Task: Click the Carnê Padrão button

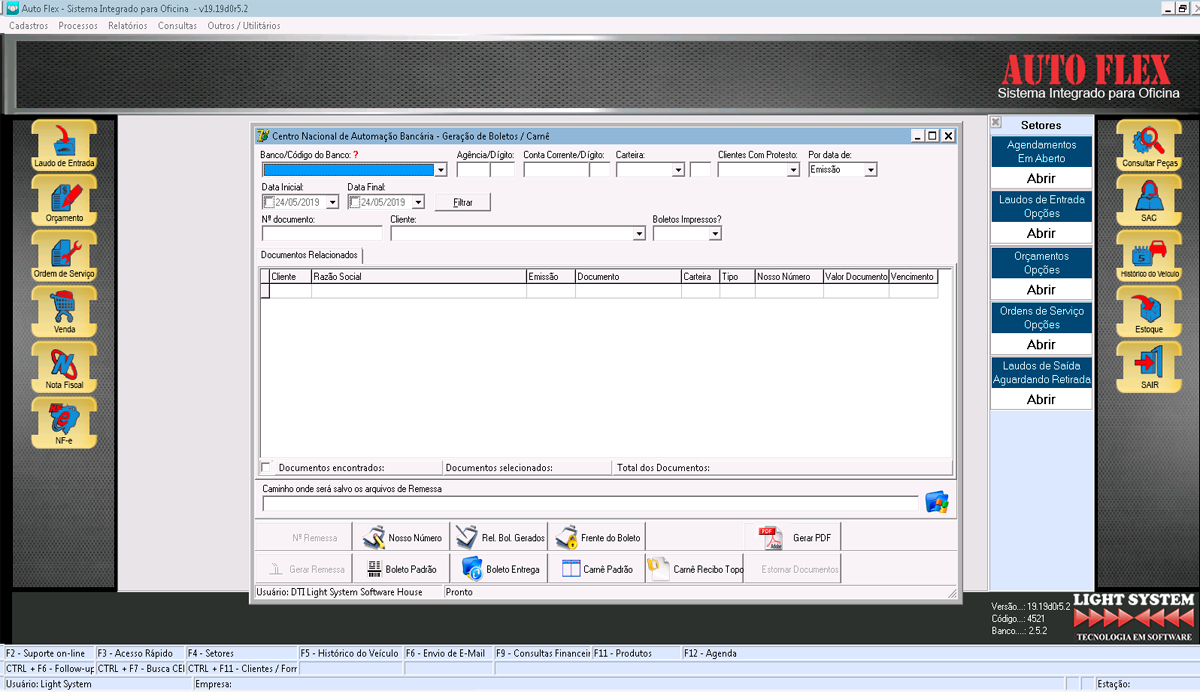Action: pos(597,569)
